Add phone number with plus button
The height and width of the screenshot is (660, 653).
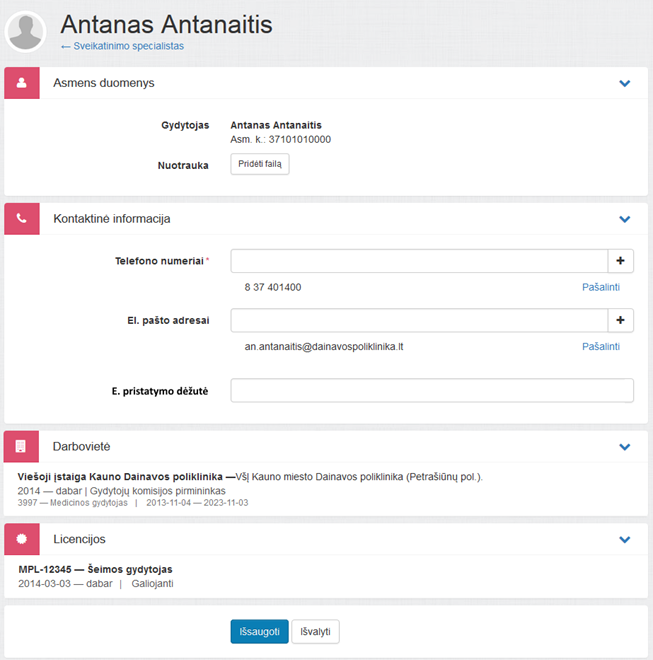[x=620, y=261]
